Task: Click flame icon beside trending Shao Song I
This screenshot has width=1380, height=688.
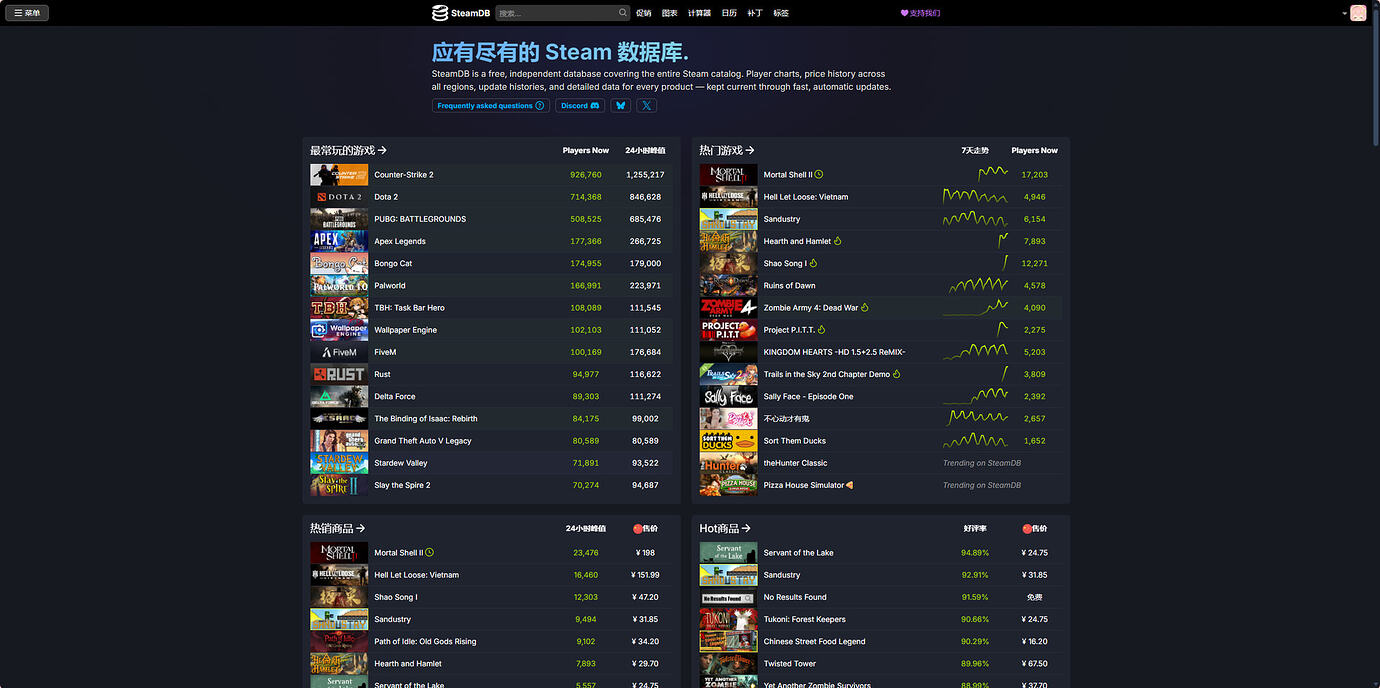Action: pos(814,263)
